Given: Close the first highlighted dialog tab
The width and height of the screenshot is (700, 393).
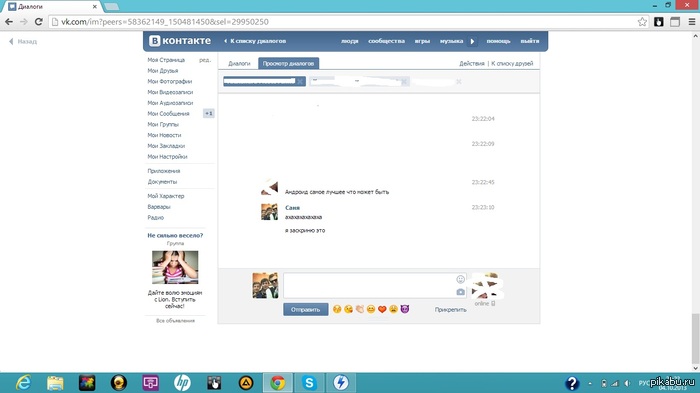Looking at the screenshot, I should tap(300, 81).
